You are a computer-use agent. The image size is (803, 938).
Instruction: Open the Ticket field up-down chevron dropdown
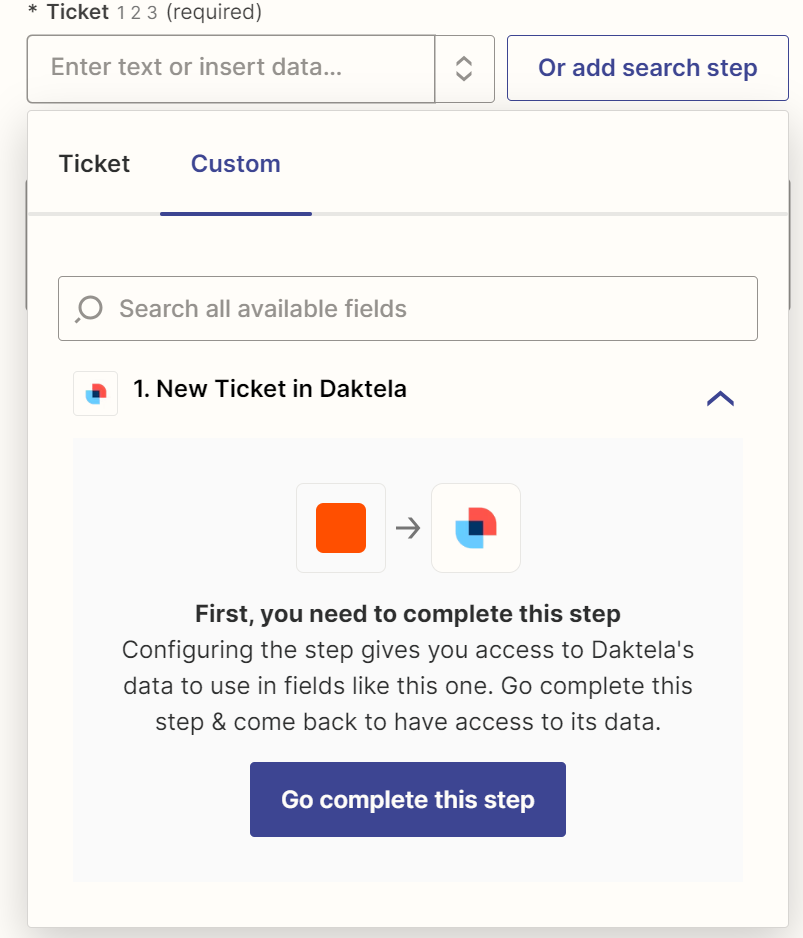coord(464,68)
